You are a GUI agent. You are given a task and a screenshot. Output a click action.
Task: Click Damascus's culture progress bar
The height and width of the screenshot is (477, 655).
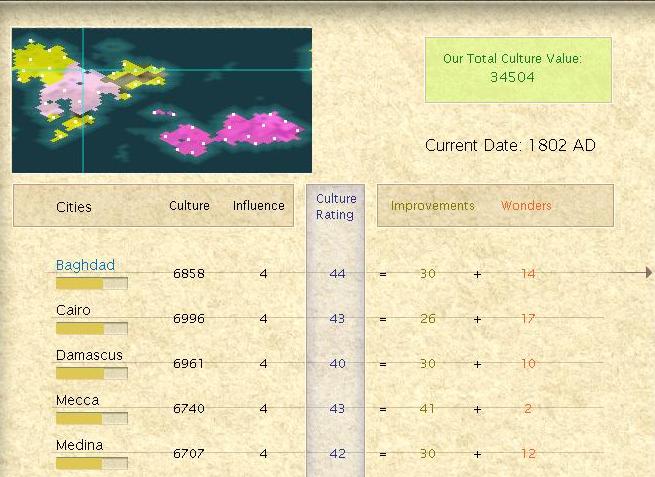(91, 373)
